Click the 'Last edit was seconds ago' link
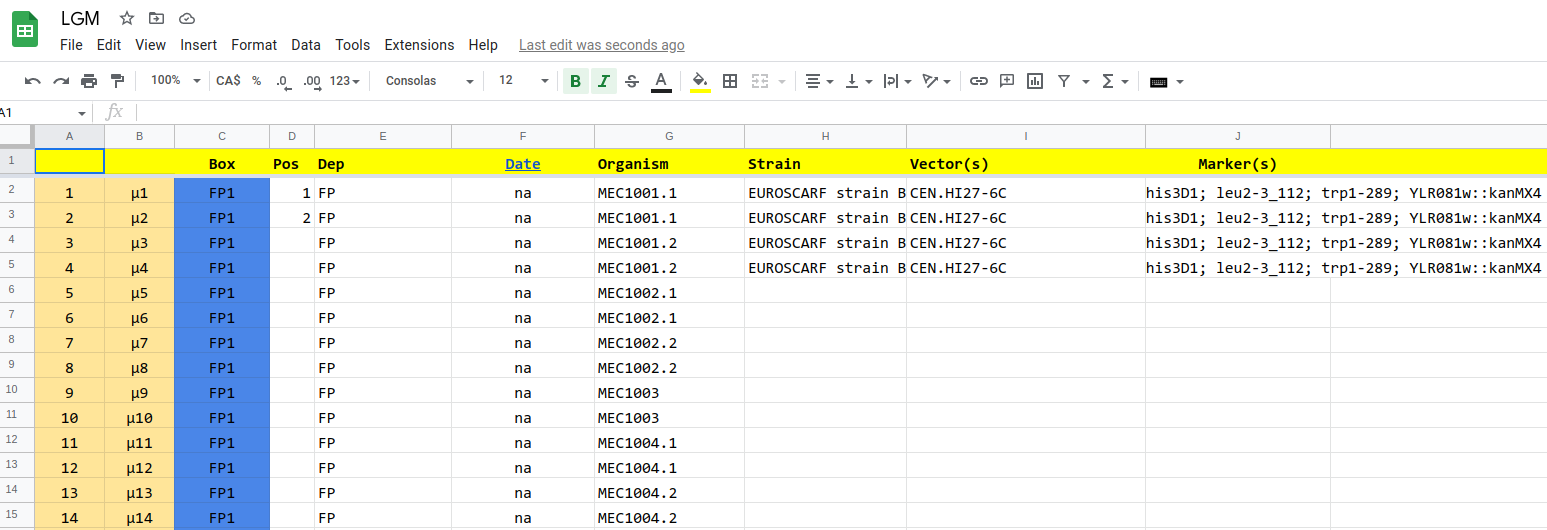 tap(601, 45)
